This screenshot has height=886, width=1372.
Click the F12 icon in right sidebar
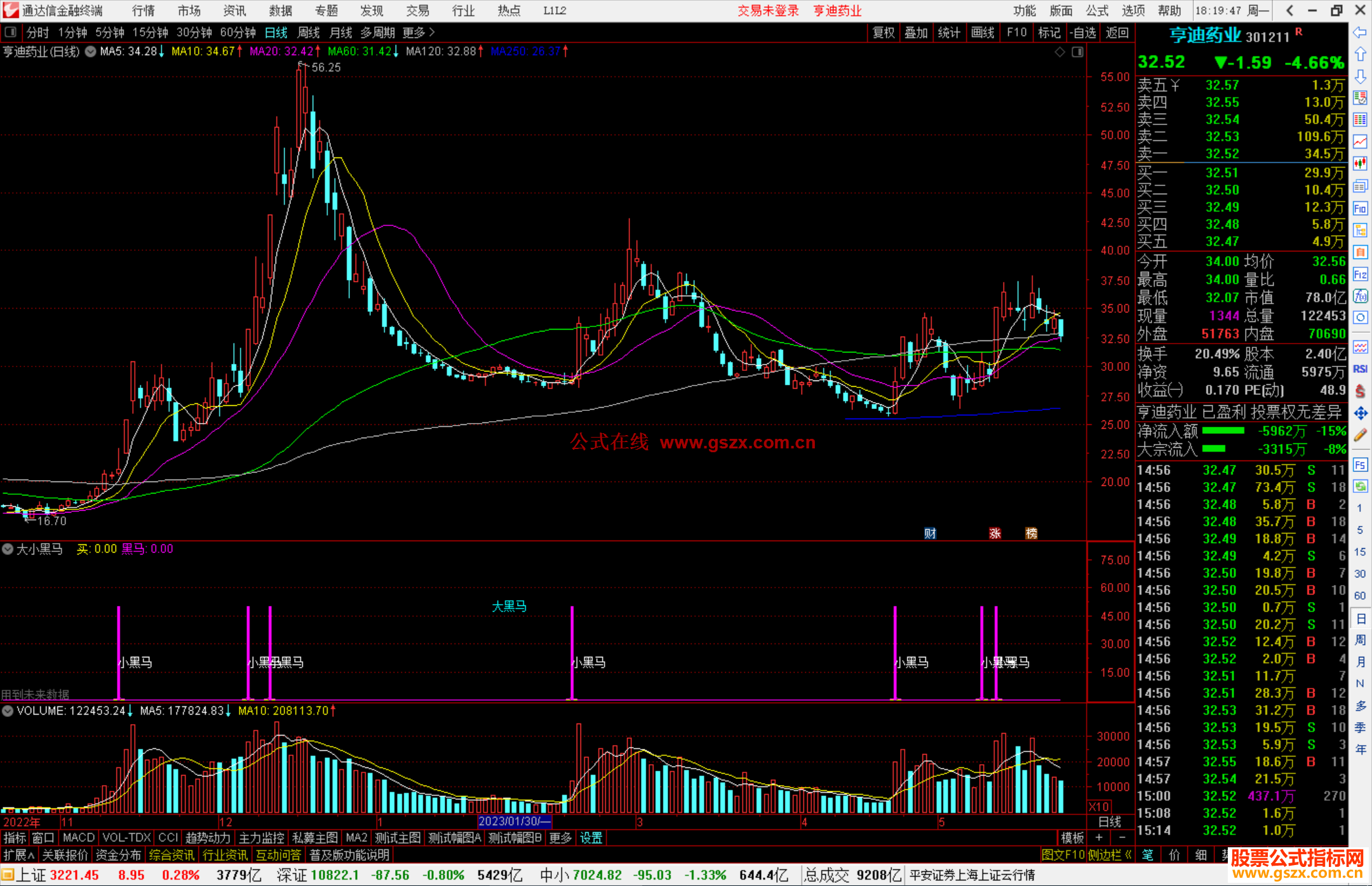tap(1360, 274)
